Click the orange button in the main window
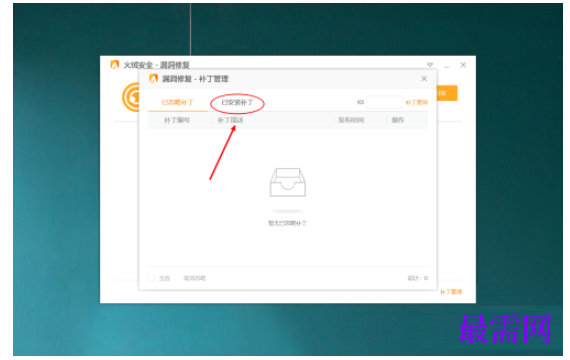 coord(447,93)
